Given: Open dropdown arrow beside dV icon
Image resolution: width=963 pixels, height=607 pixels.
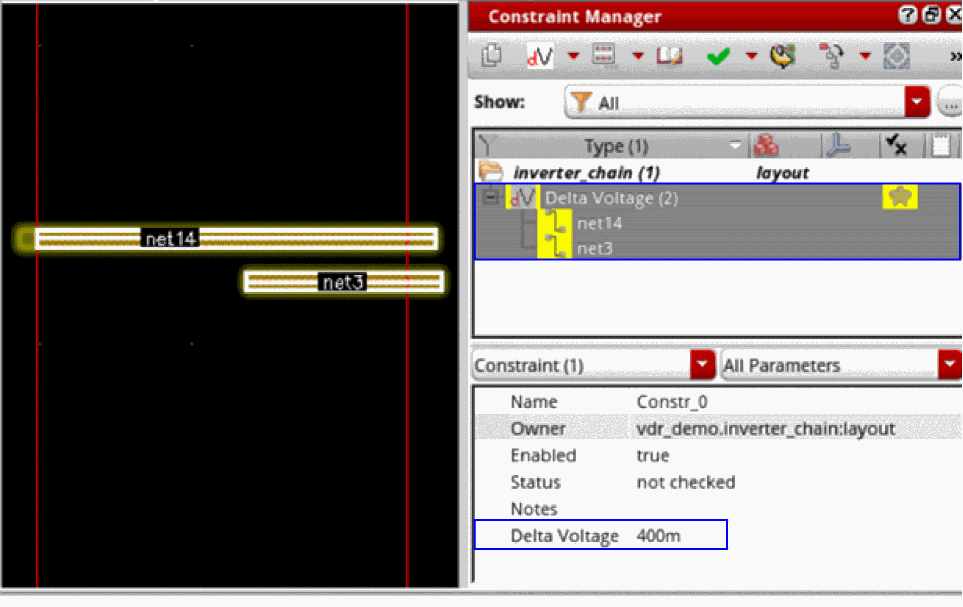Looking at the screenshot, I should coord(573,56).
